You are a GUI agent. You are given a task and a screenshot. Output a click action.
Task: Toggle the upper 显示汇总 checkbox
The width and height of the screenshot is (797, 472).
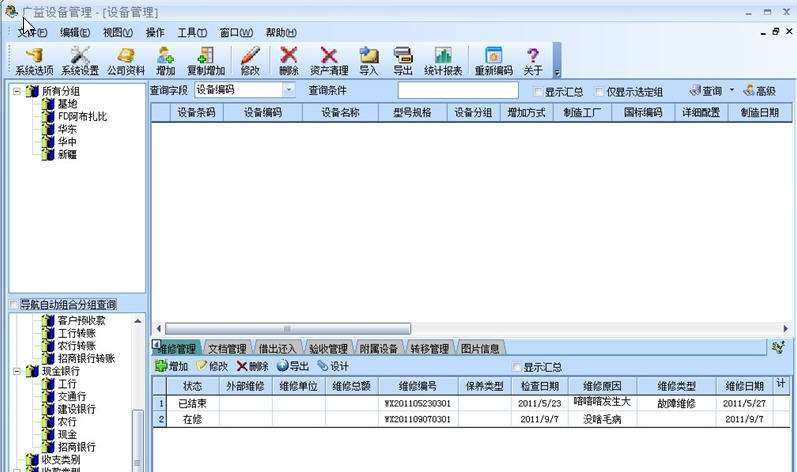point(538,92)
